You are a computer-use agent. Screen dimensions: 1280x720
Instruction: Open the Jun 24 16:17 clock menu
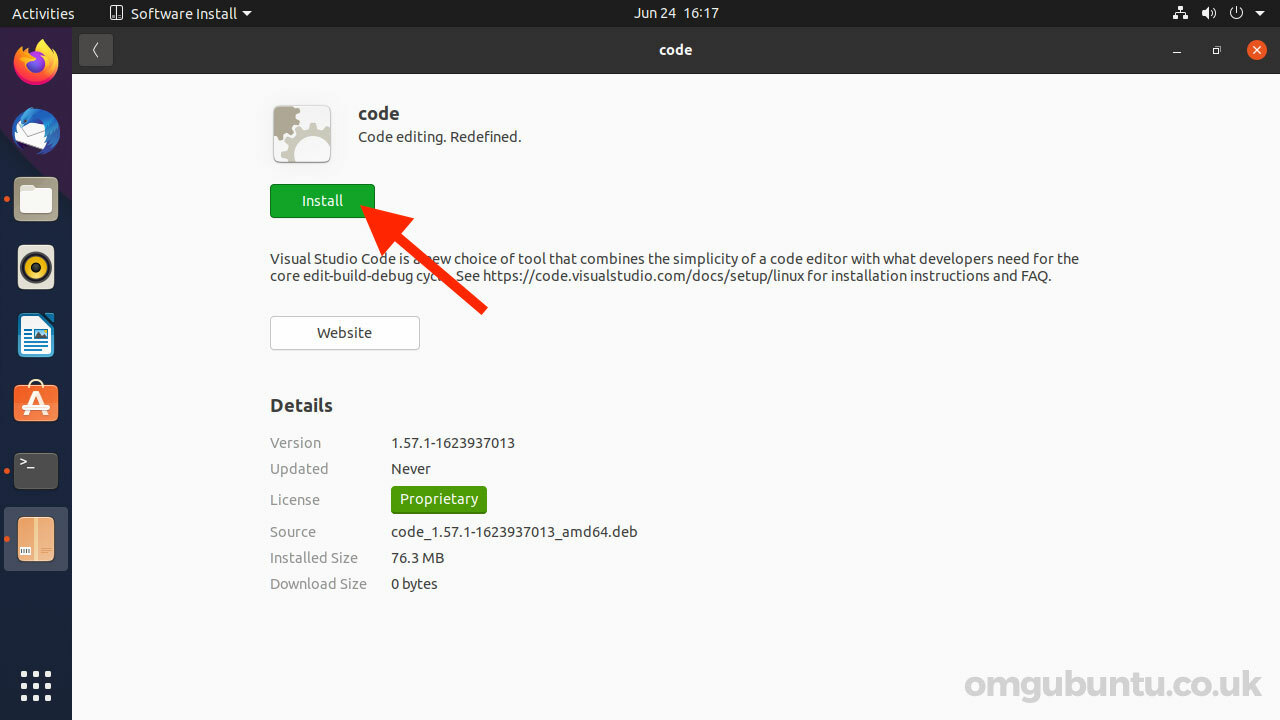click(x=676, y=13)
